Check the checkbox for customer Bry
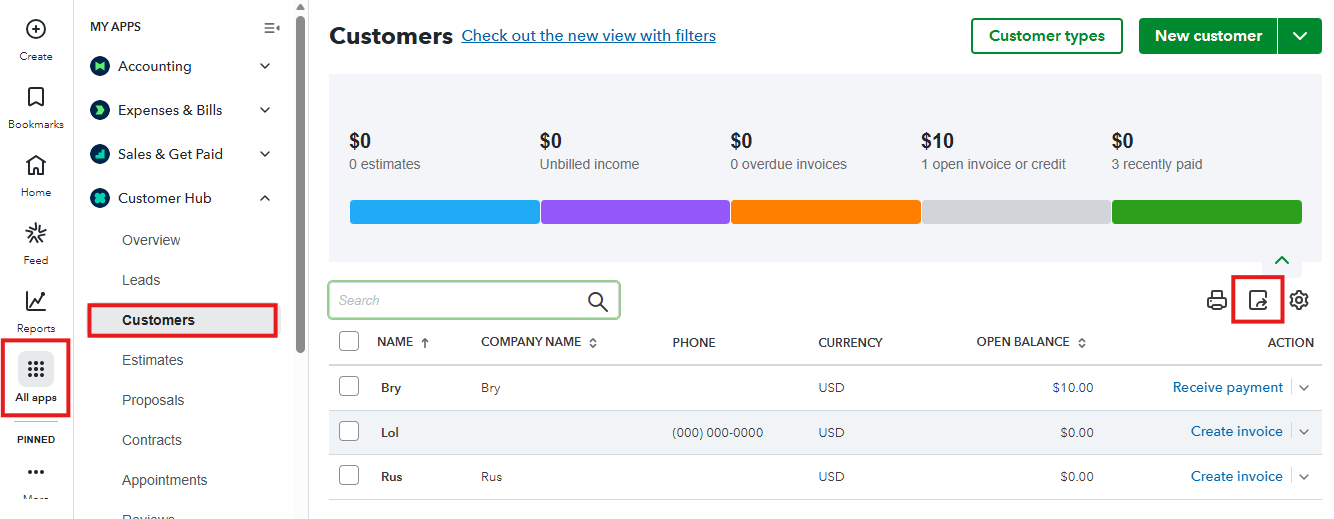Viewport: 1334px width, 519px height. pyautogui.click(x=349, y=387)
